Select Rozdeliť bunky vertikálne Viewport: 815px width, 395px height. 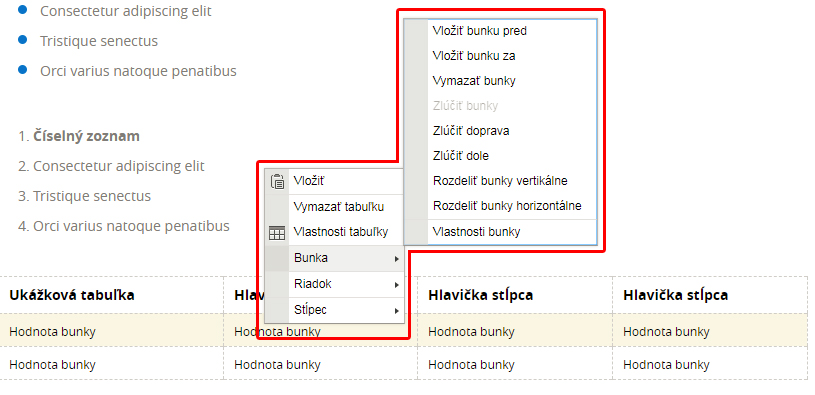501,181
